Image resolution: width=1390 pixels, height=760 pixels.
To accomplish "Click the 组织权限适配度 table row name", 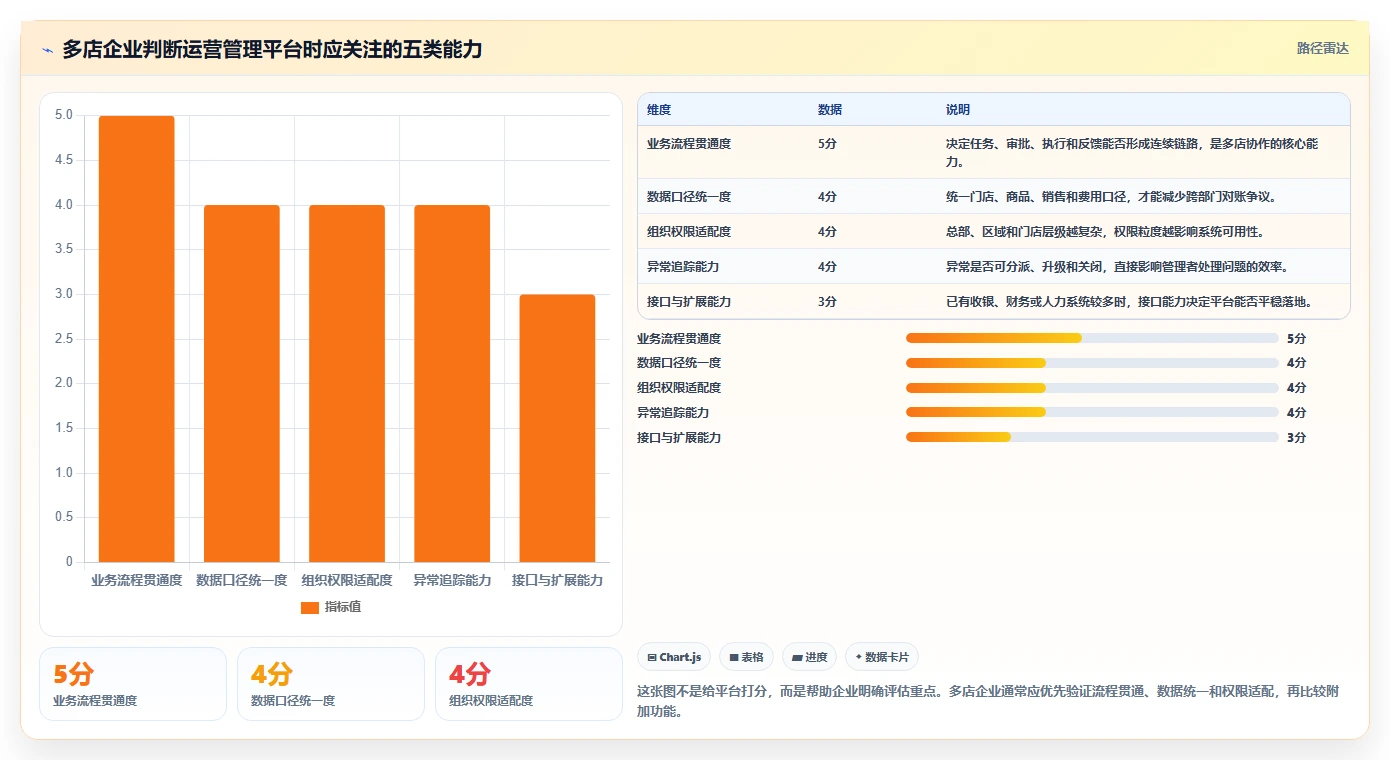I will pos(689,232).
